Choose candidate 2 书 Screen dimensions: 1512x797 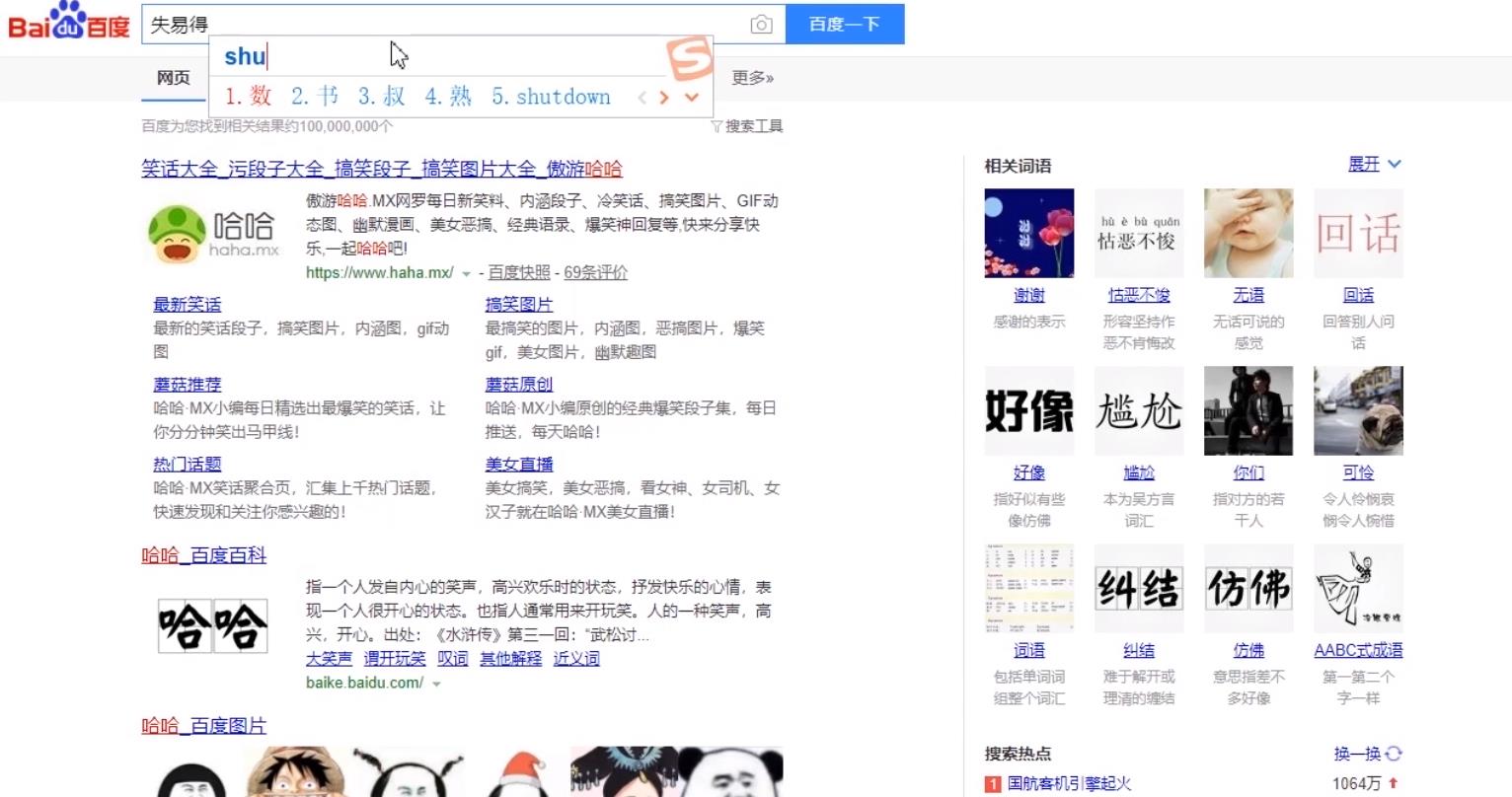tap(315, 96)
